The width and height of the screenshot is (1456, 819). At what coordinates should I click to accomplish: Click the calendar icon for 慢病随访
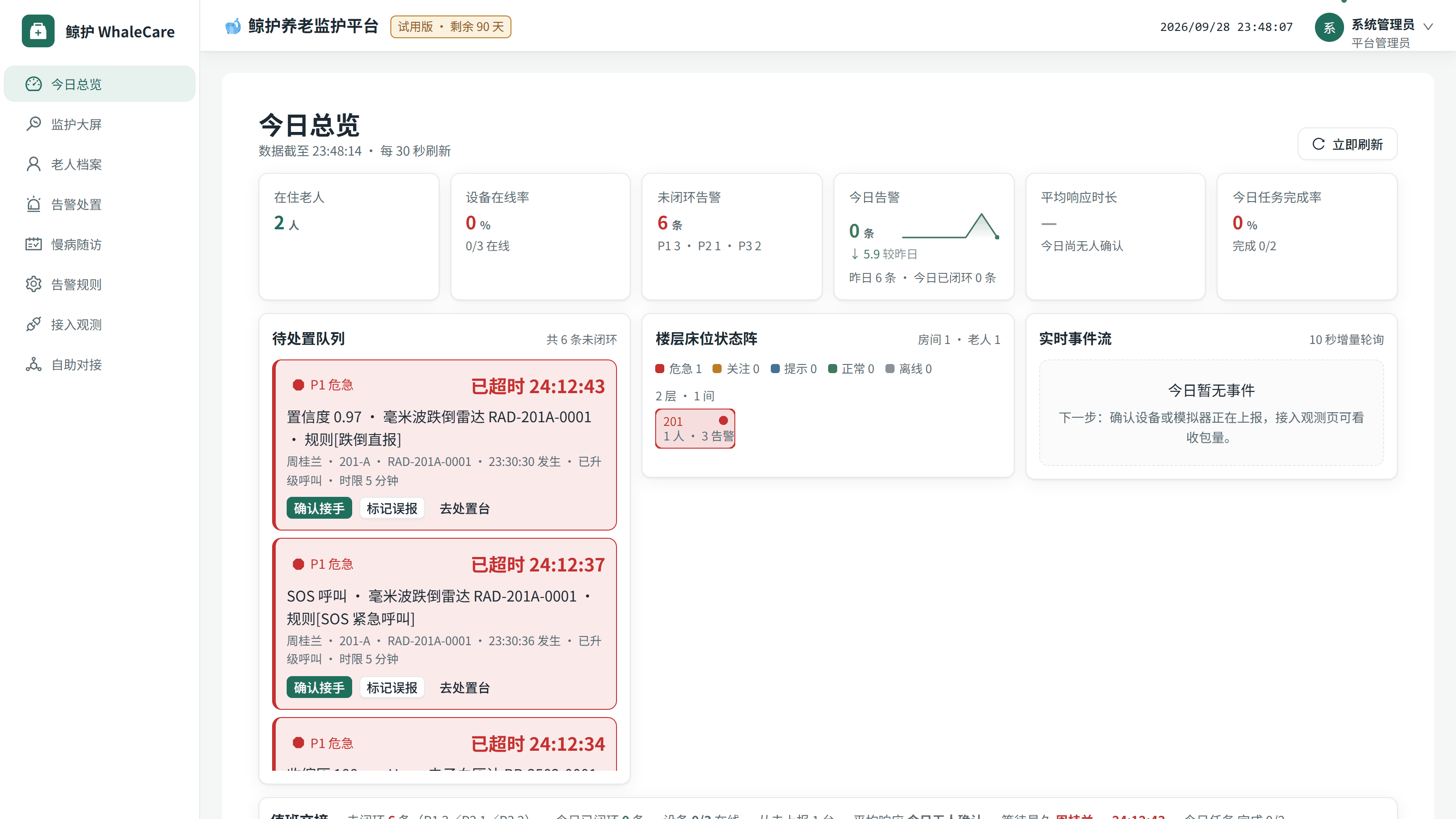[x=33, y=244]
